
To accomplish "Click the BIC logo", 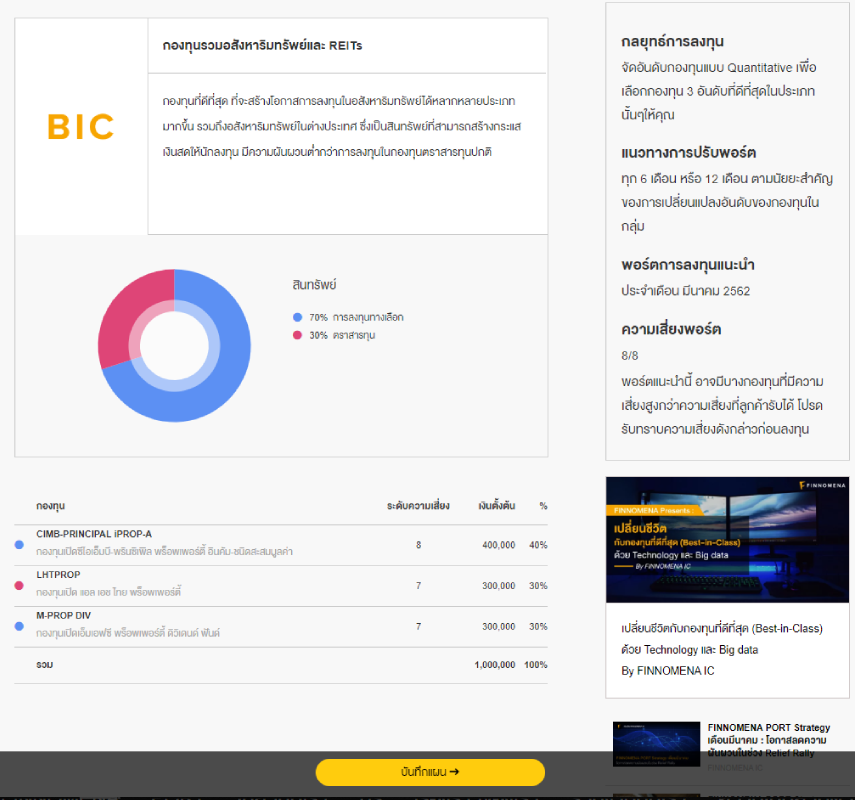I will (81, 127).
